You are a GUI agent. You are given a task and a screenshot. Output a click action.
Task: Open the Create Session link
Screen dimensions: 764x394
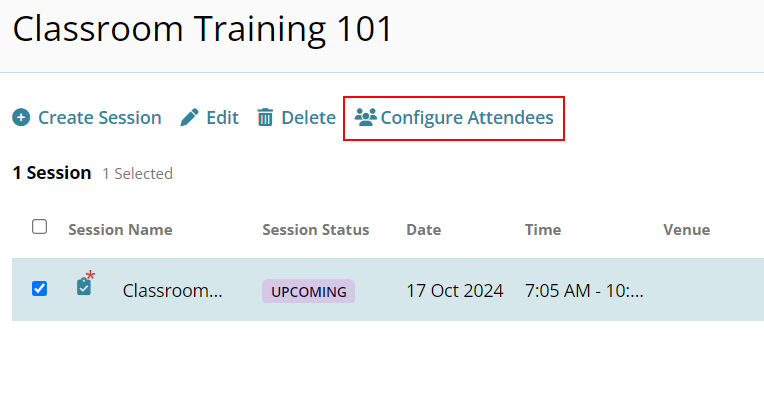click(x=100, y=117)
